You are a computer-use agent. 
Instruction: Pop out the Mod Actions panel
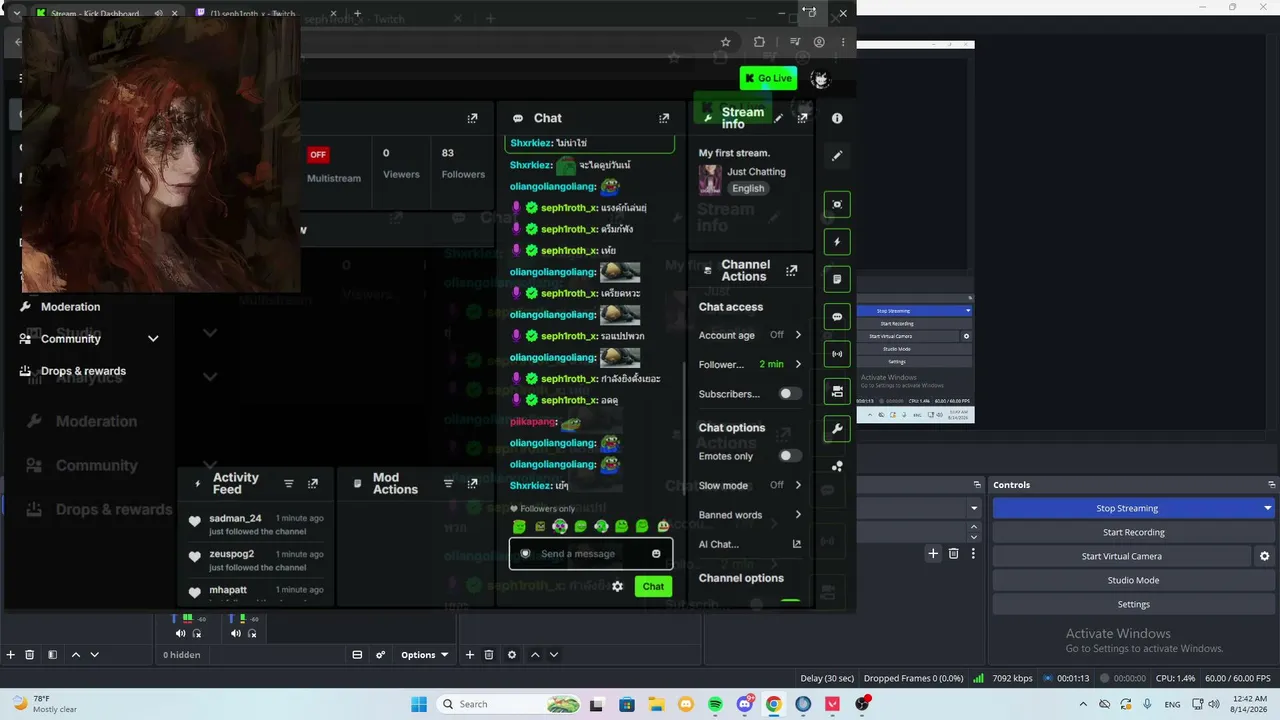click(473, 484)
